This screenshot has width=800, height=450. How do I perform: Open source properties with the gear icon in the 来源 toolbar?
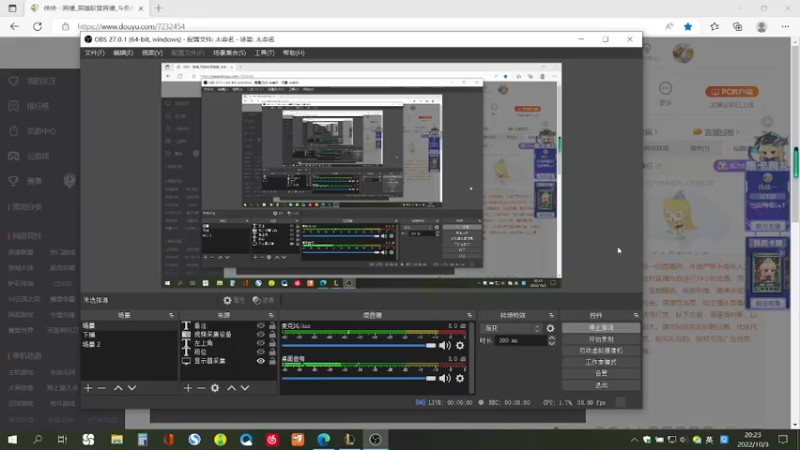coord(215,388)
